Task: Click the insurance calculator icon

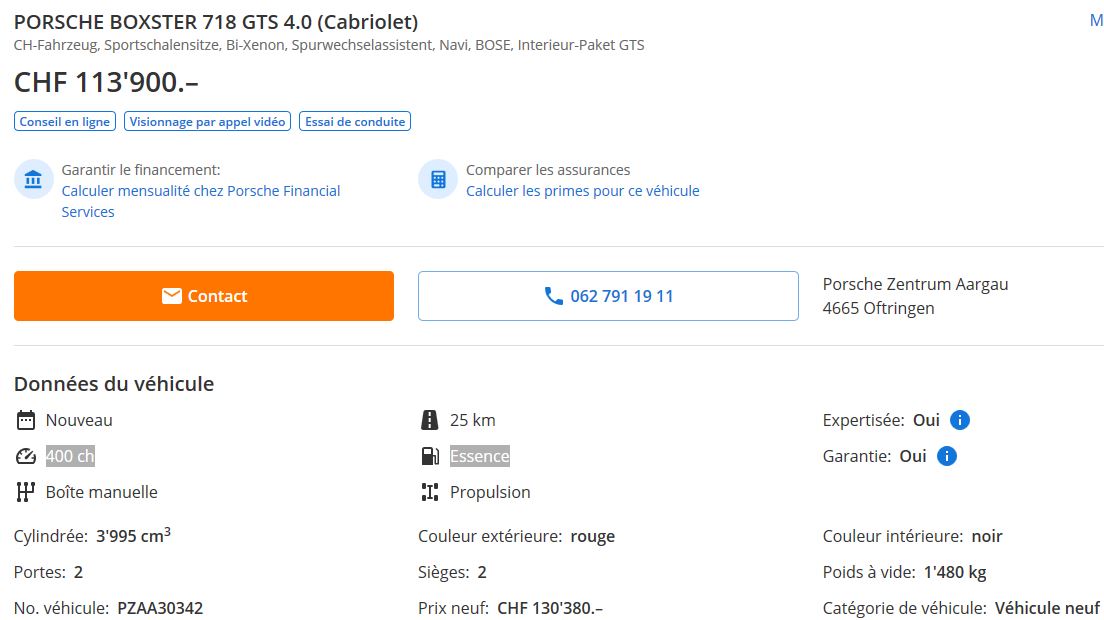Action: click(438, 179)
